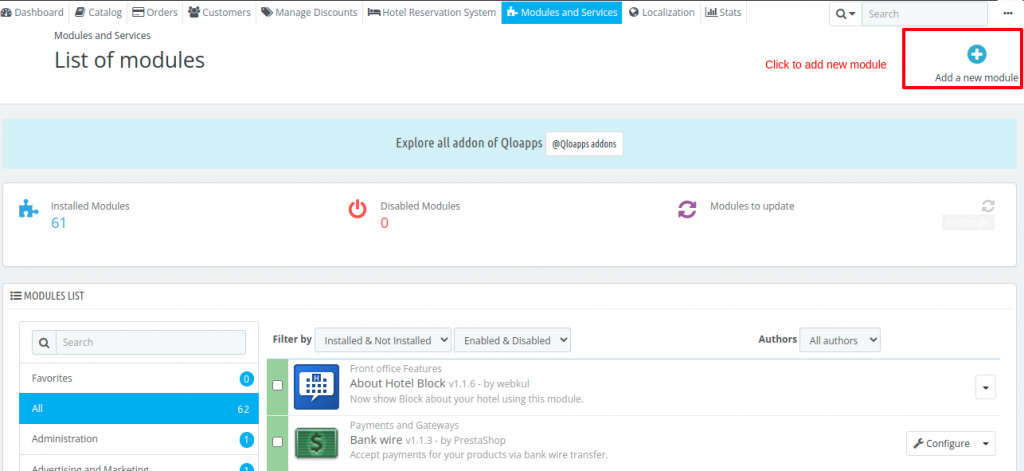Expand the About Hotel Block actions dropdown

(985, 387)
